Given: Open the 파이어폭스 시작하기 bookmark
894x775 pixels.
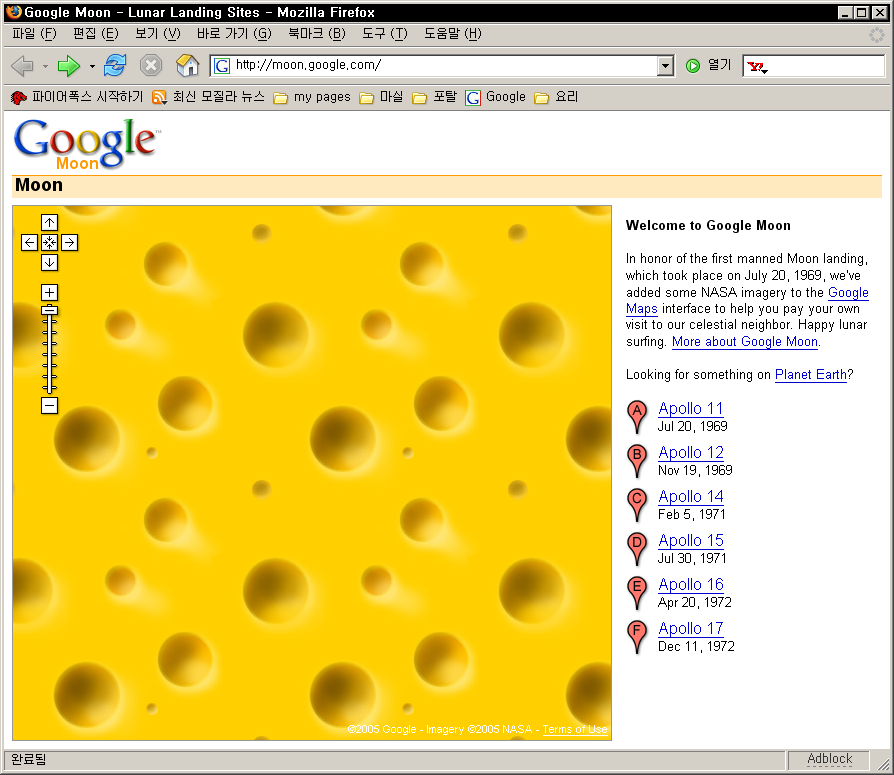Looking at the screenshot, I should point(76,97).
